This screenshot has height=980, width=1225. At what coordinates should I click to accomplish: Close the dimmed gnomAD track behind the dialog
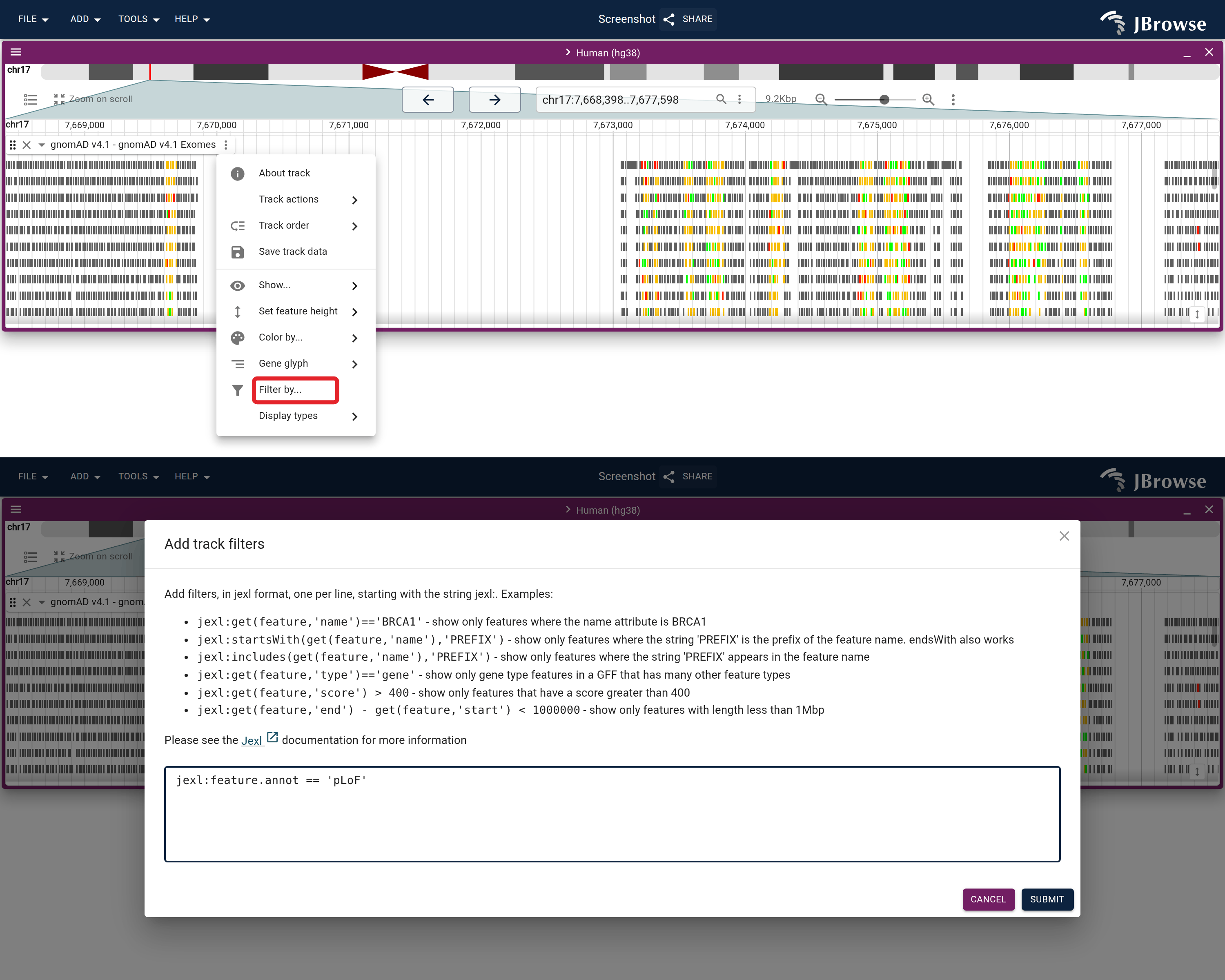(x=27, y=602)
